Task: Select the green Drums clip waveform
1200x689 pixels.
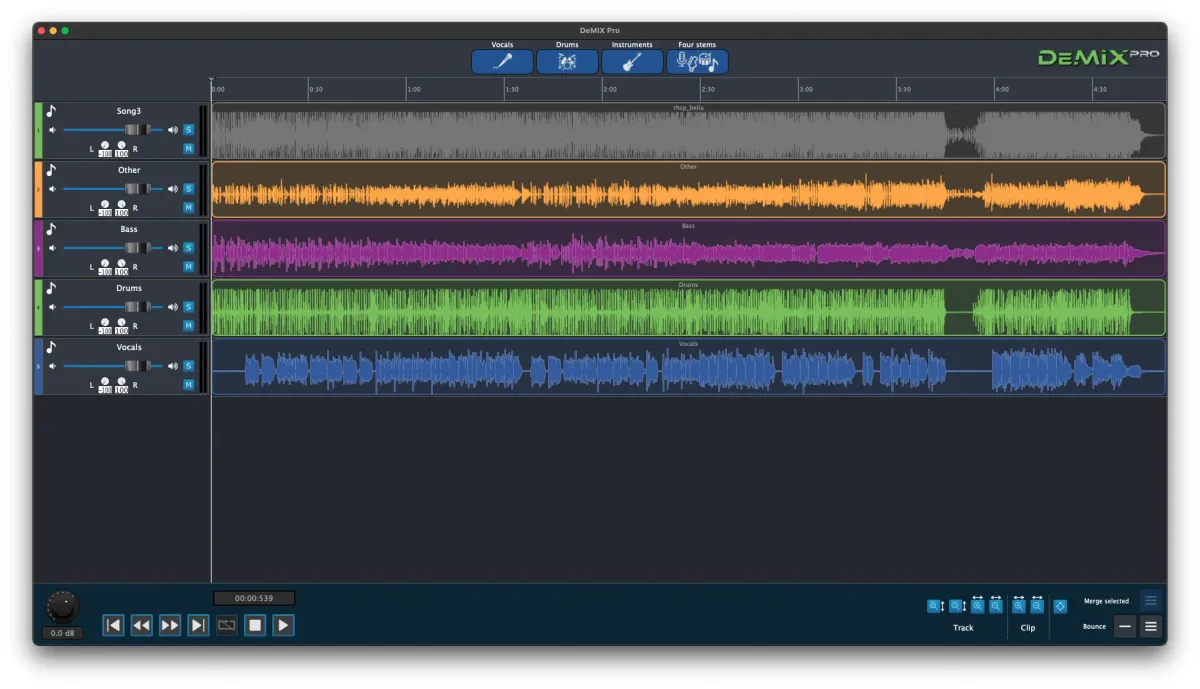Action: pos(688,307)
